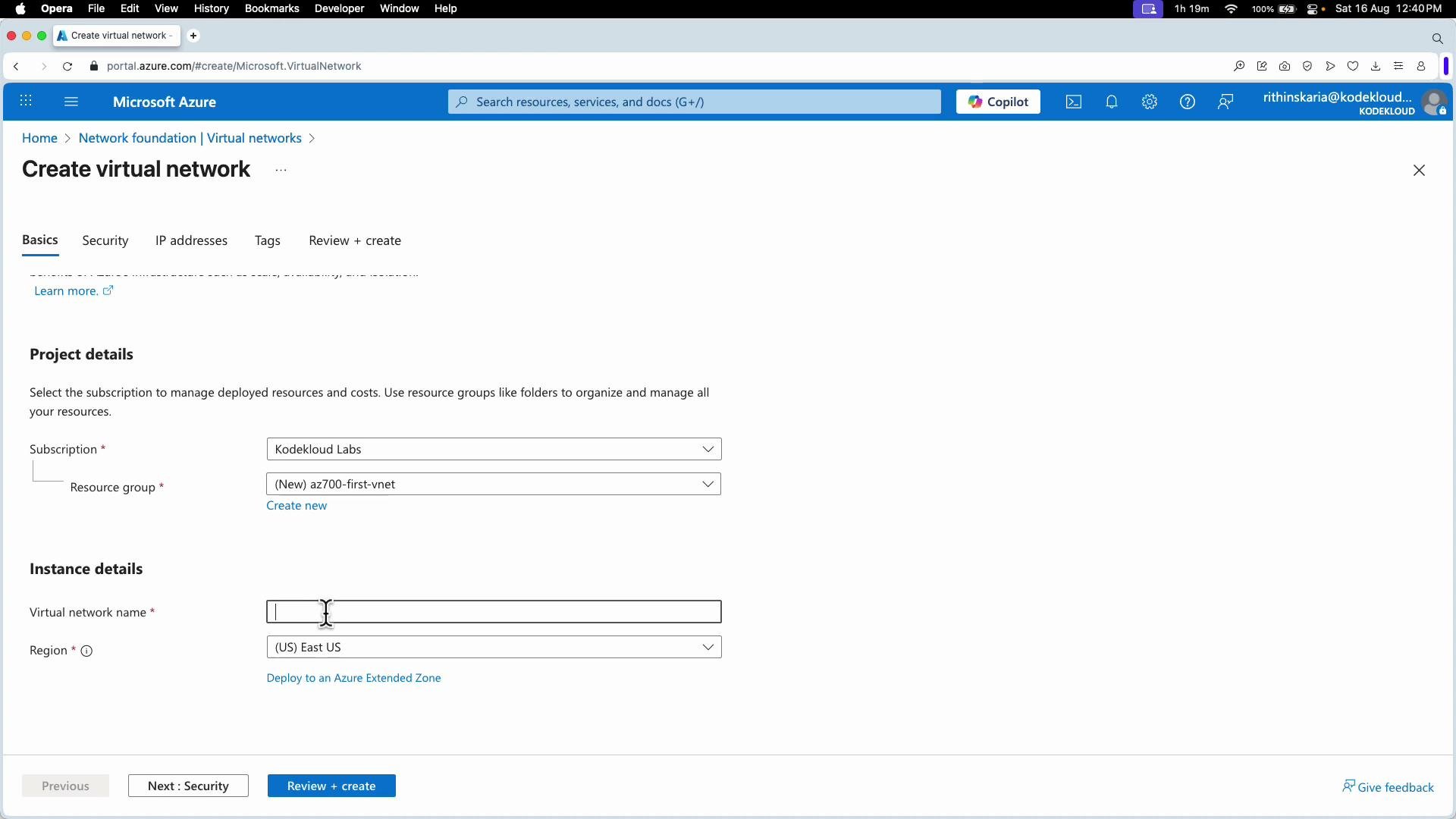Screen dimensions: 1456x819
Task: Reload the page with the refresh icon
Action: (x=67, y=66)
